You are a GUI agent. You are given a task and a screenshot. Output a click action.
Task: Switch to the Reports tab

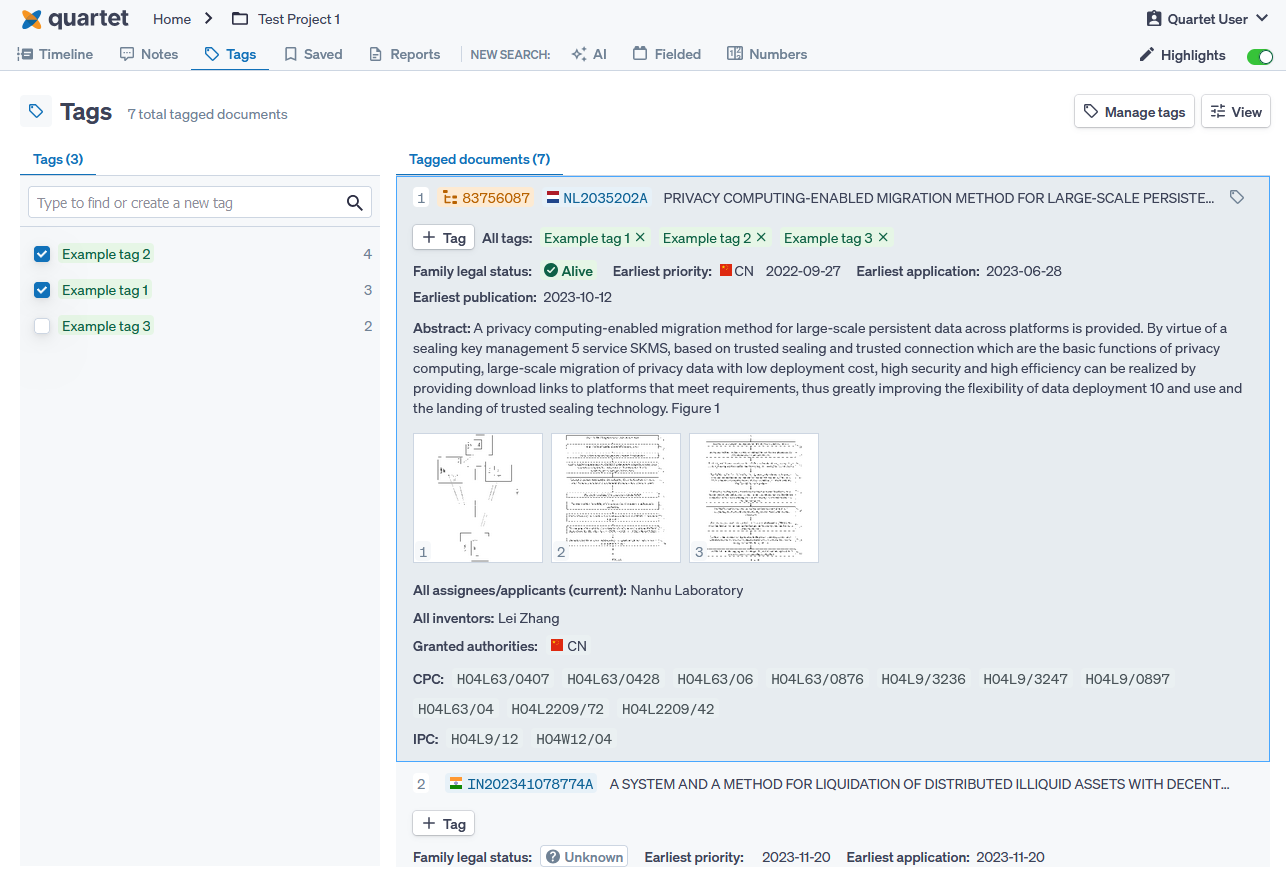405,54
